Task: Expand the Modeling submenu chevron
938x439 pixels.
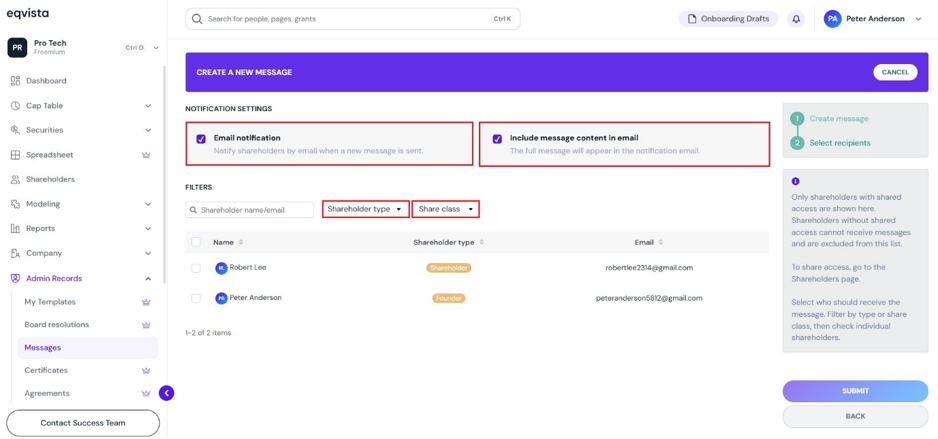Action: (x=148, y=204)
